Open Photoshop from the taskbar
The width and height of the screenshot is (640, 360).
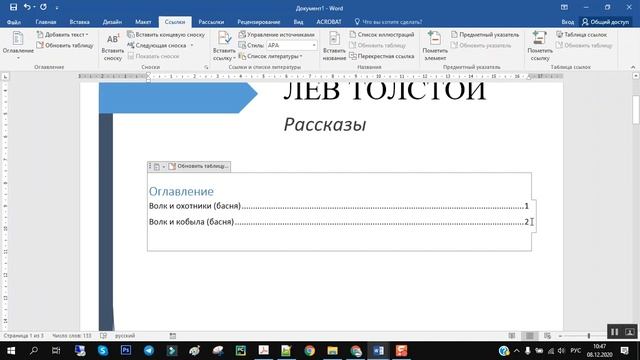pyautogui.click(x=126, y=351)
